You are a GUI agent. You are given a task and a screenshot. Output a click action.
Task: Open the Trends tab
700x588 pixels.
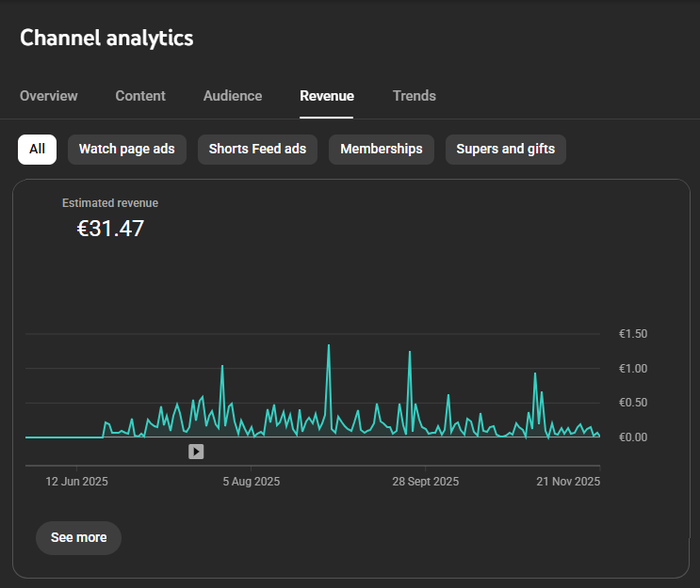[x=414, y=96]
